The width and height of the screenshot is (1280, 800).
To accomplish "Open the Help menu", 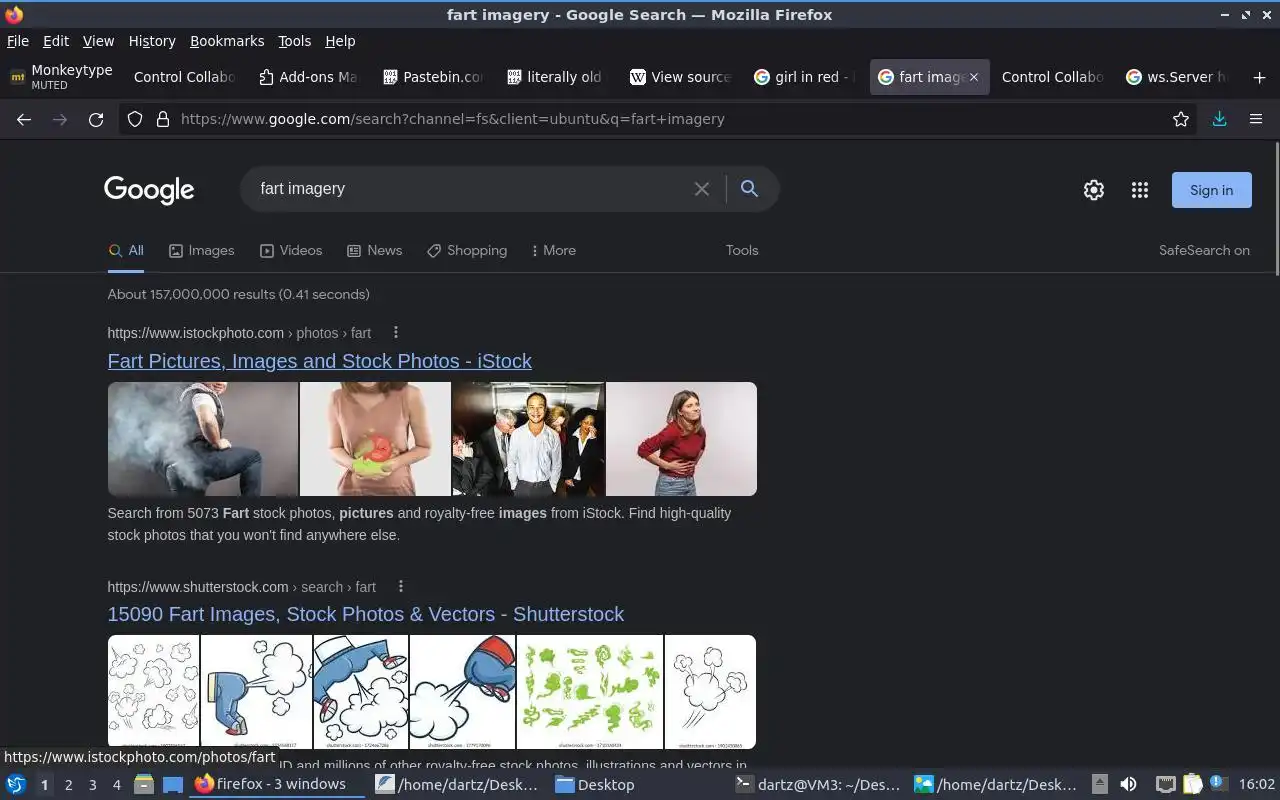I will coord(340,41).
